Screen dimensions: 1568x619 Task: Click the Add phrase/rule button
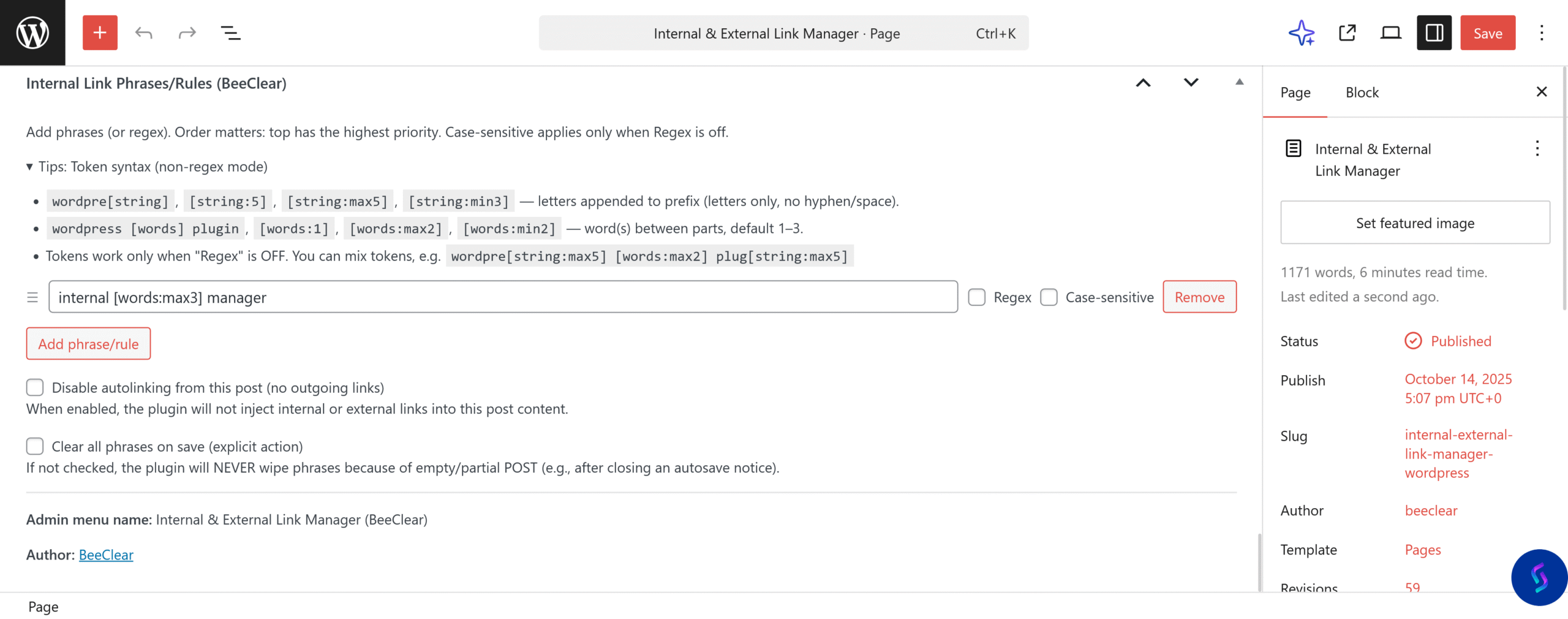[x=88, y=344]
